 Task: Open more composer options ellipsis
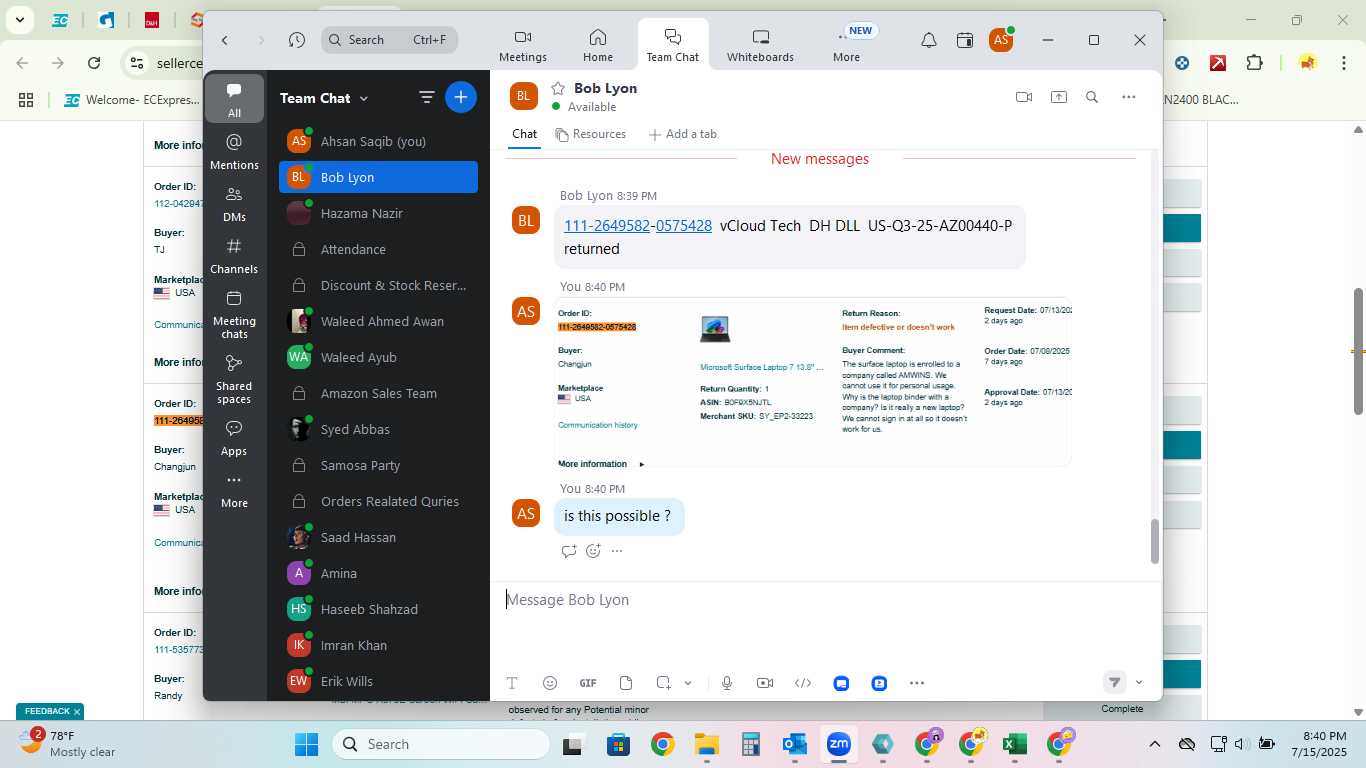click(917, 683)
